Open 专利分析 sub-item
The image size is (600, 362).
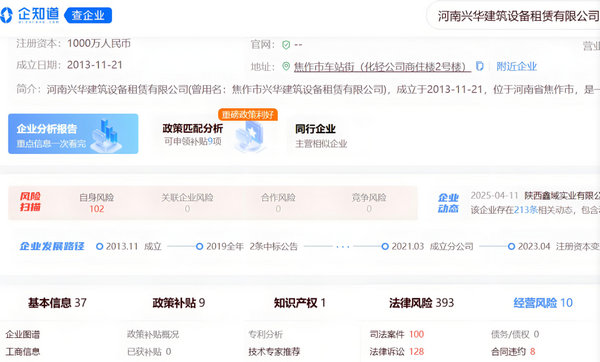[266, 334]
